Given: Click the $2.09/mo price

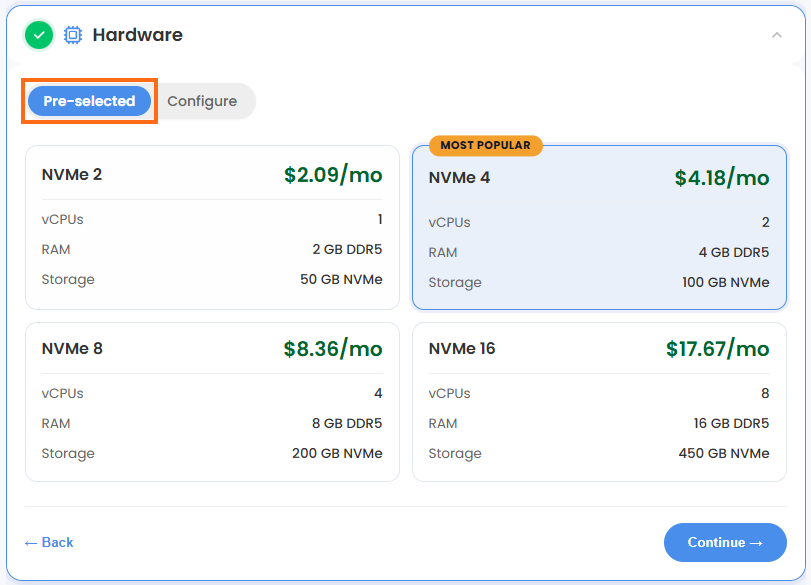Looking at the screenshot, I should tap(333, 175).
